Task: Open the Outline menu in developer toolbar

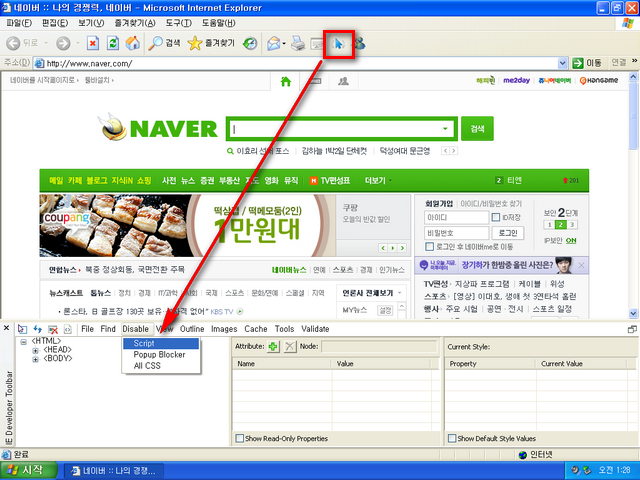Action: coord(192,329)
